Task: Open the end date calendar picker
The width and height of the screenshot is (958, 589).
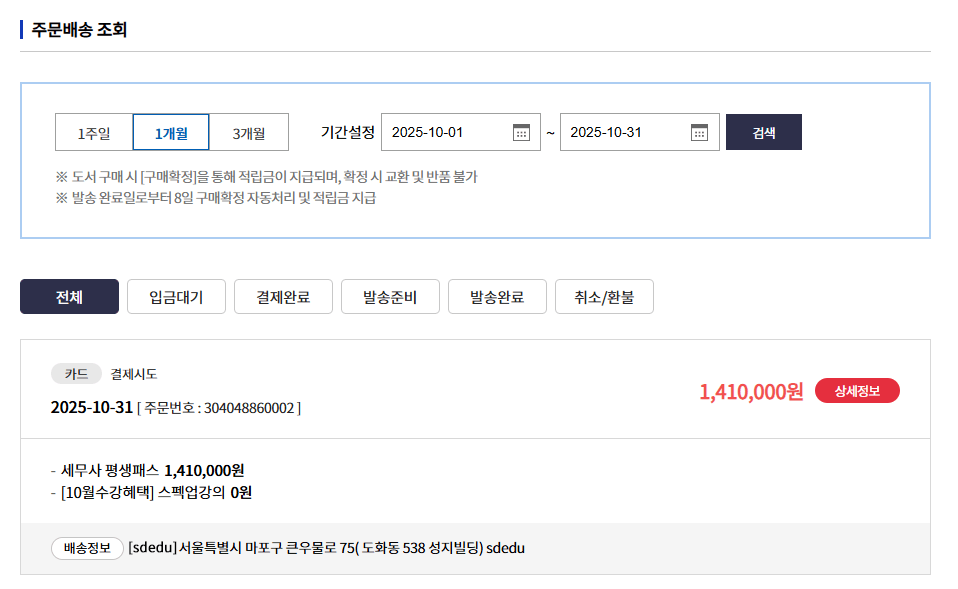Action: click(699, 132)
